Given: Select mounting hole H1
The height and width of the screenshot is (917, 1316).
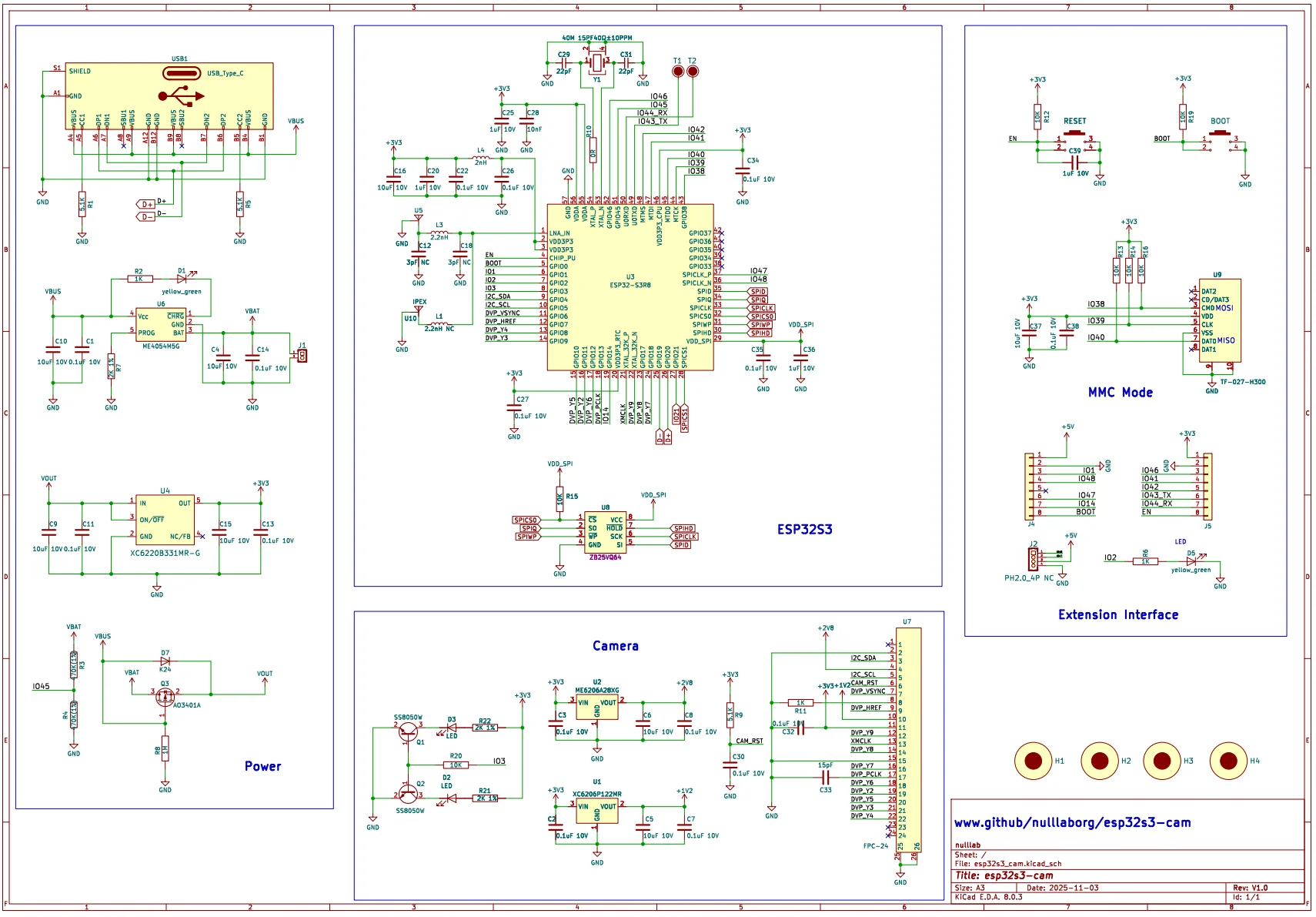Looking at the screenshot, I should click(x=1034, y=761).
